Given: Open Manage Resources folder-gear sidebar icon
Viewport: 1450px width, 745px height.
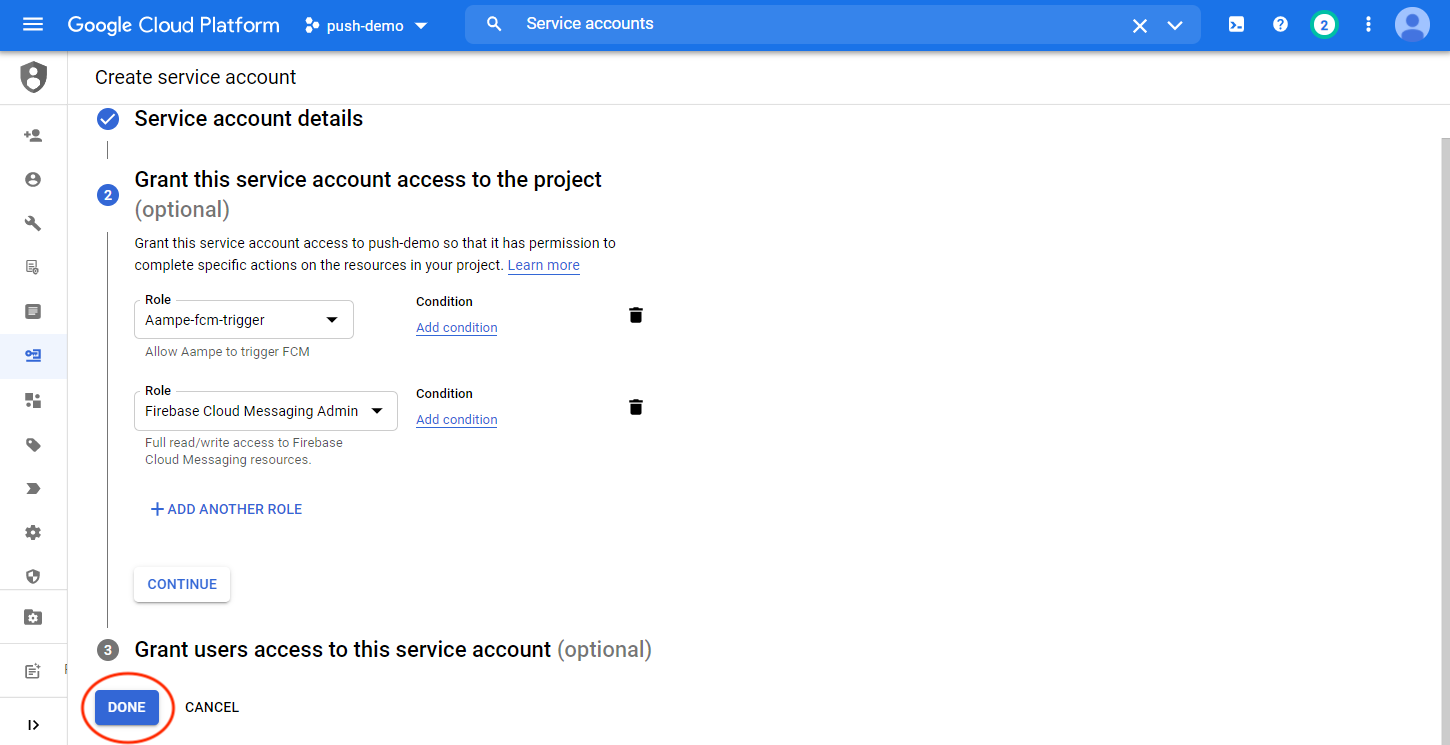Looking at the screenshot, I should point(33,617).
